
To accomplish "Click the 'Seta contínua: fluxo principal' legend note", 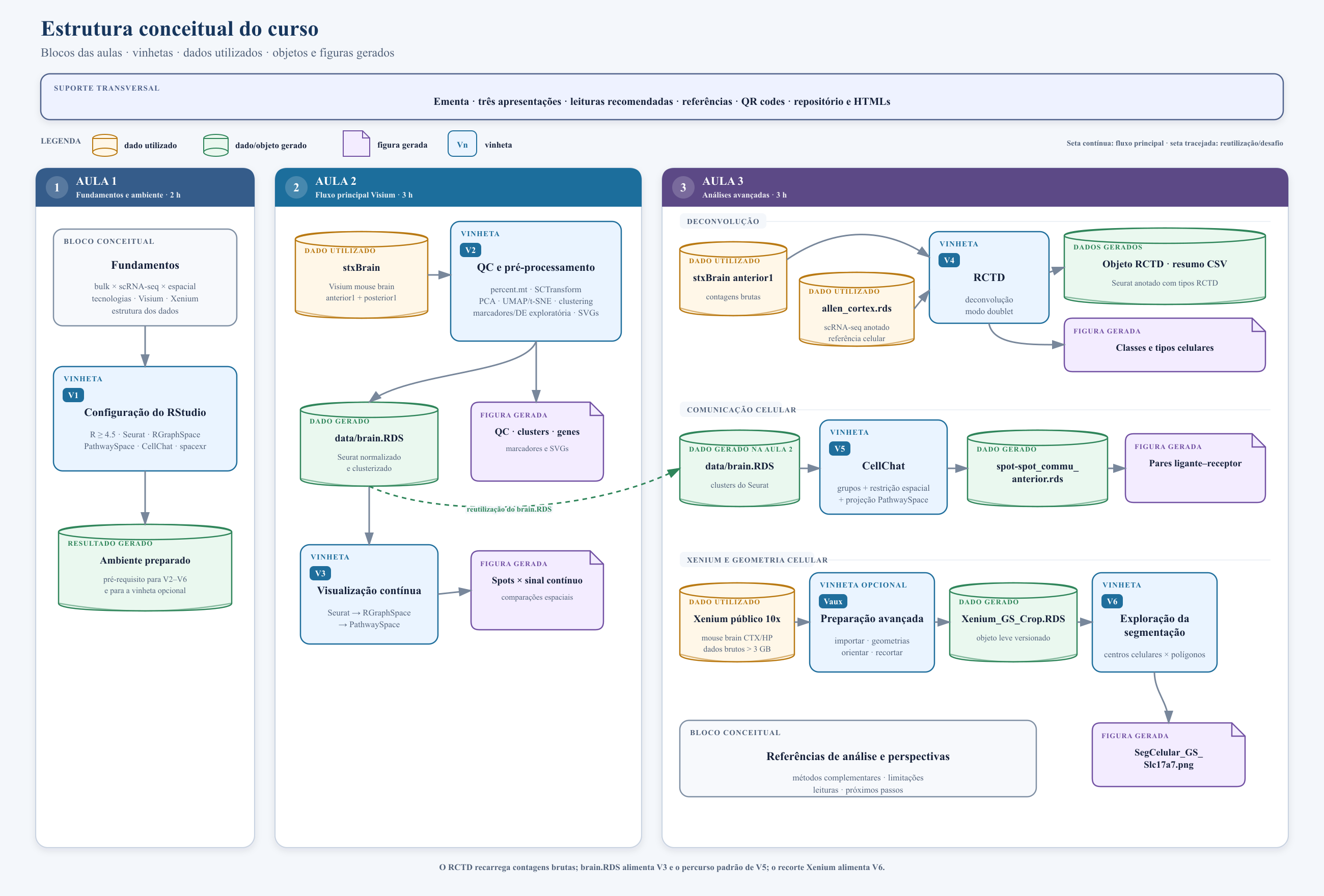I will tap(1174, 143).
